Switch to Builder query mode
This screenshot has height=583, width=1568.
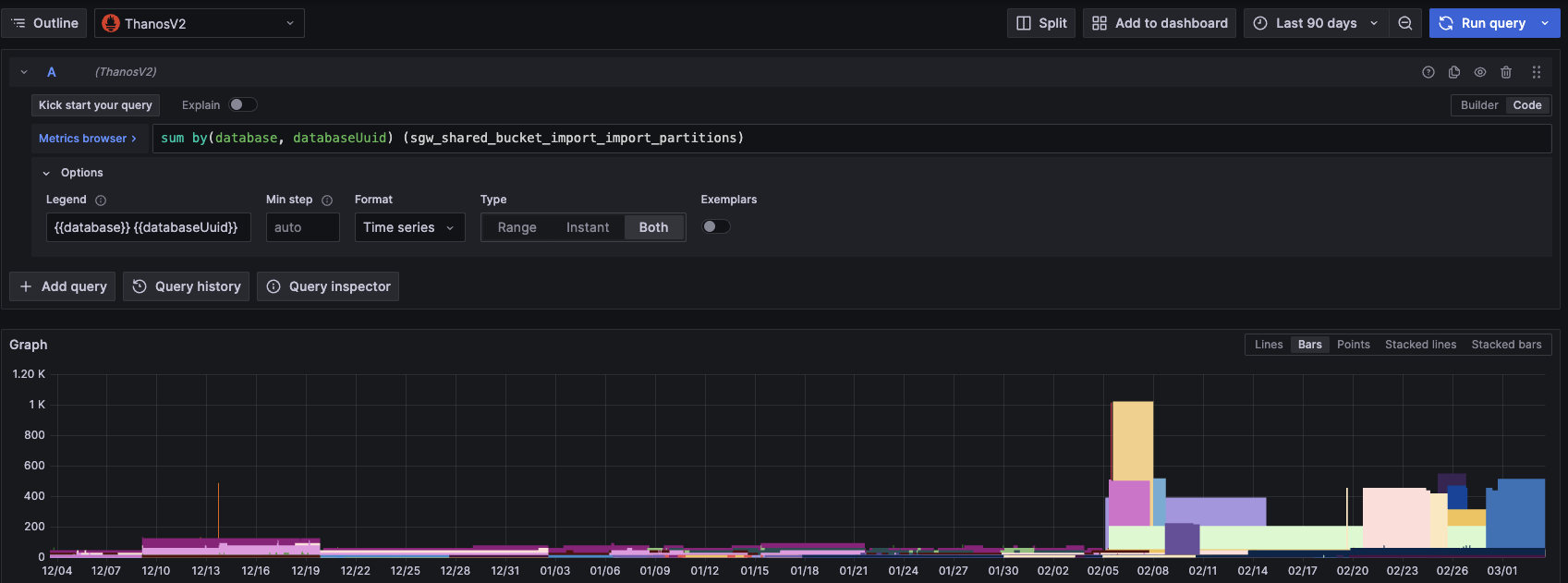[1479, 105]
